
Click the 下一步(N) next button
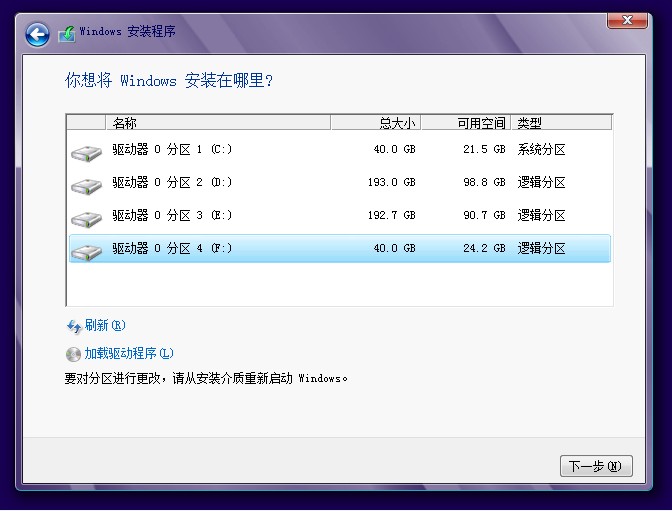point(596,466)
